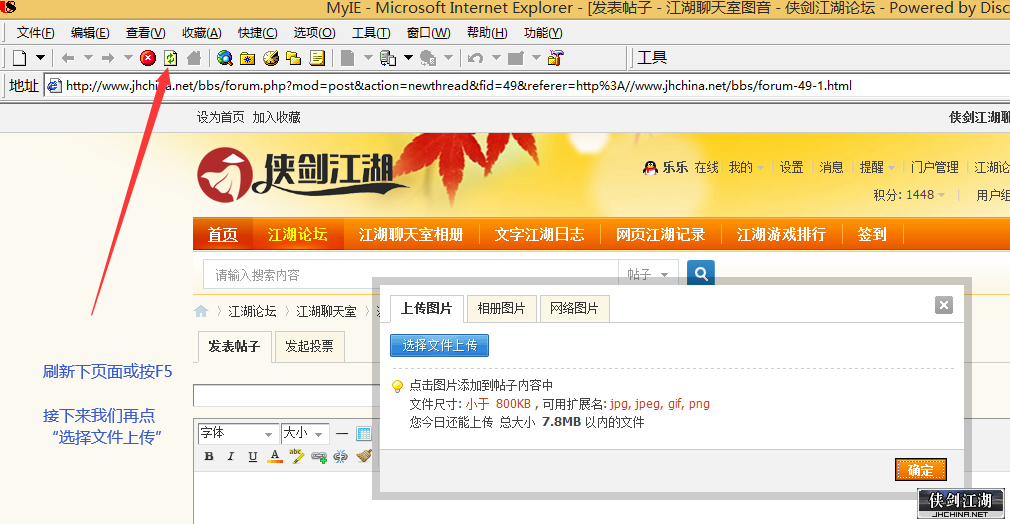Screen dimensions: 1010x524
Task: Click the copy pages toolbar icon
Action: click(388, 58)
